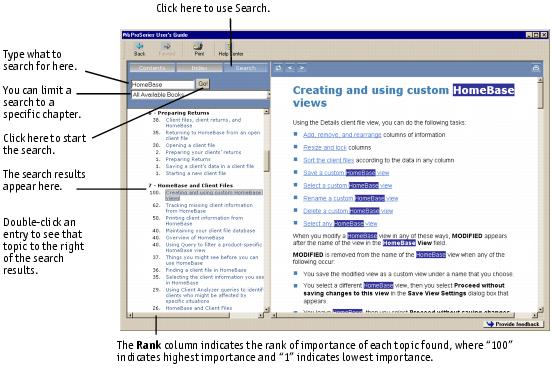Screen dimensions: 552x373
Task: Select 'Opening a client file' search result
Action: click(190, 145)
